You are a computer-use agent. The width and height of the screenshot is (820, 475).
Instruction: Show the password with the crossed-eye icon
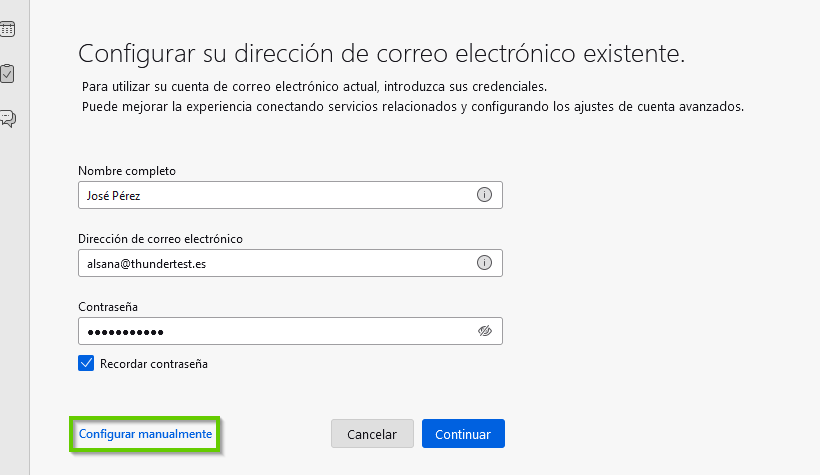click(485, 331)
